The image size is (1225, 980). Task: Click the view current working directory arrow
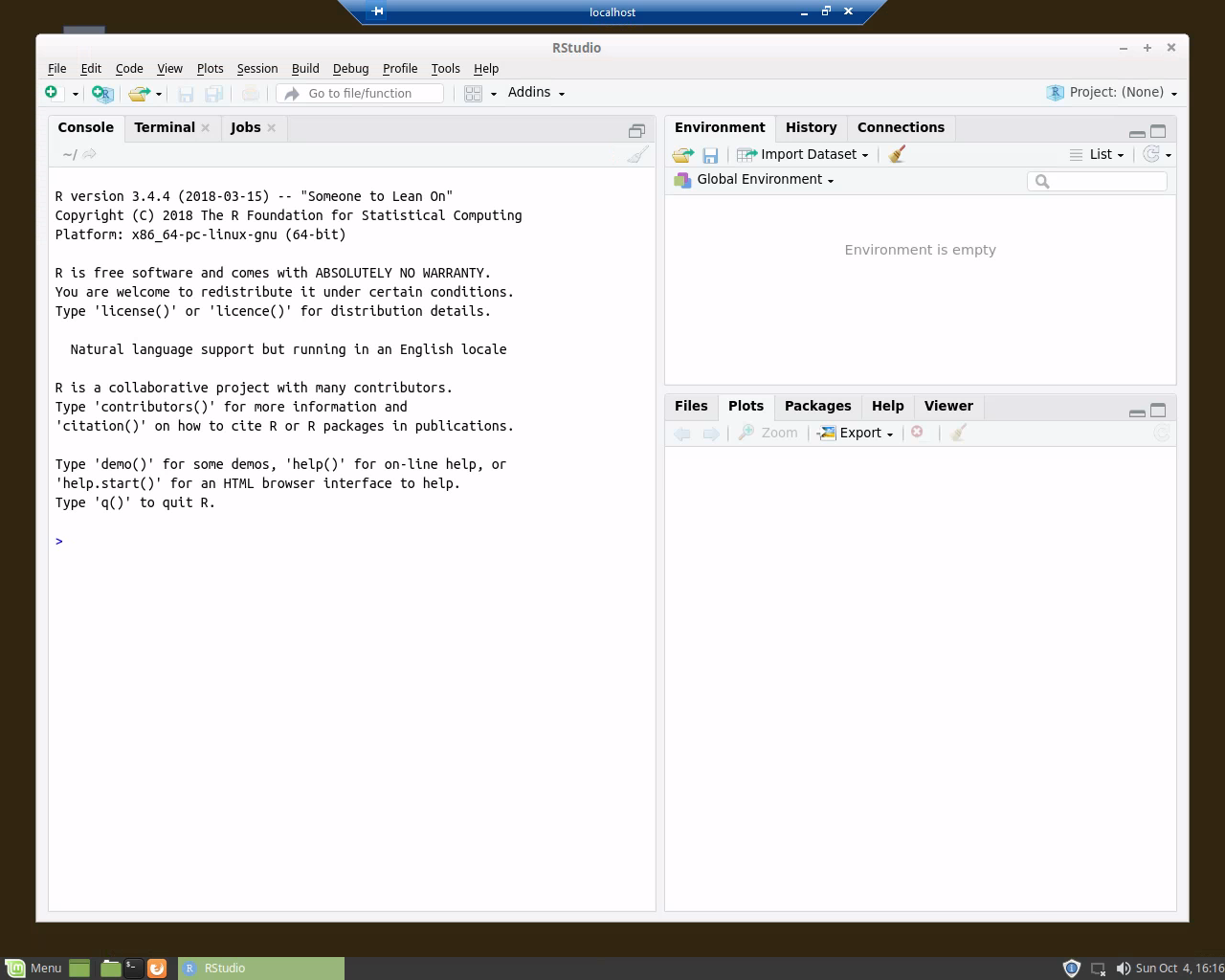(x=89, y=154)
